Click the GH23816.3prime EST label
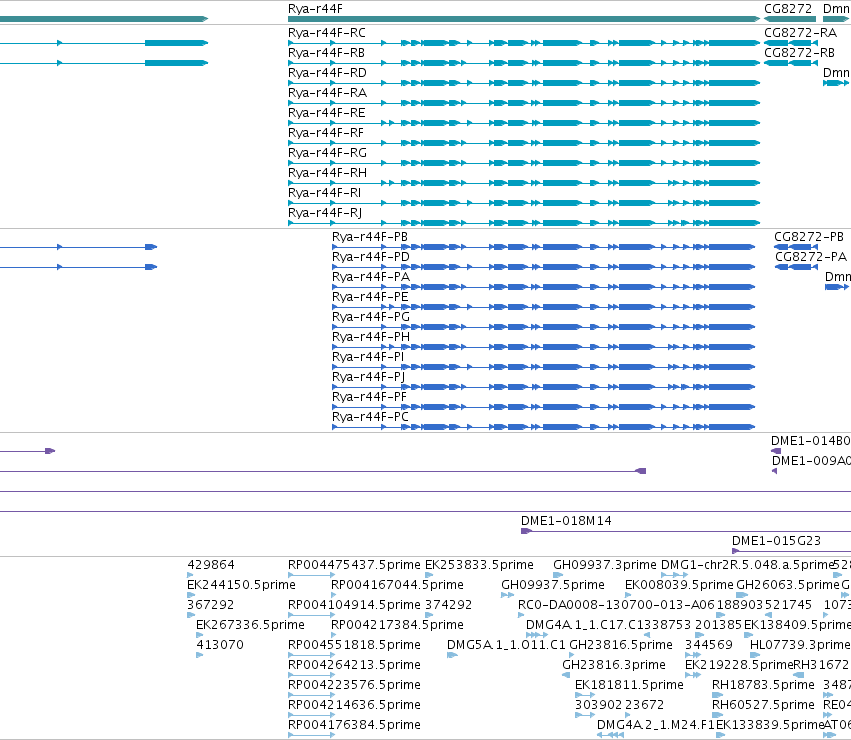Screen dimensions: 851x740 (614, 666)
